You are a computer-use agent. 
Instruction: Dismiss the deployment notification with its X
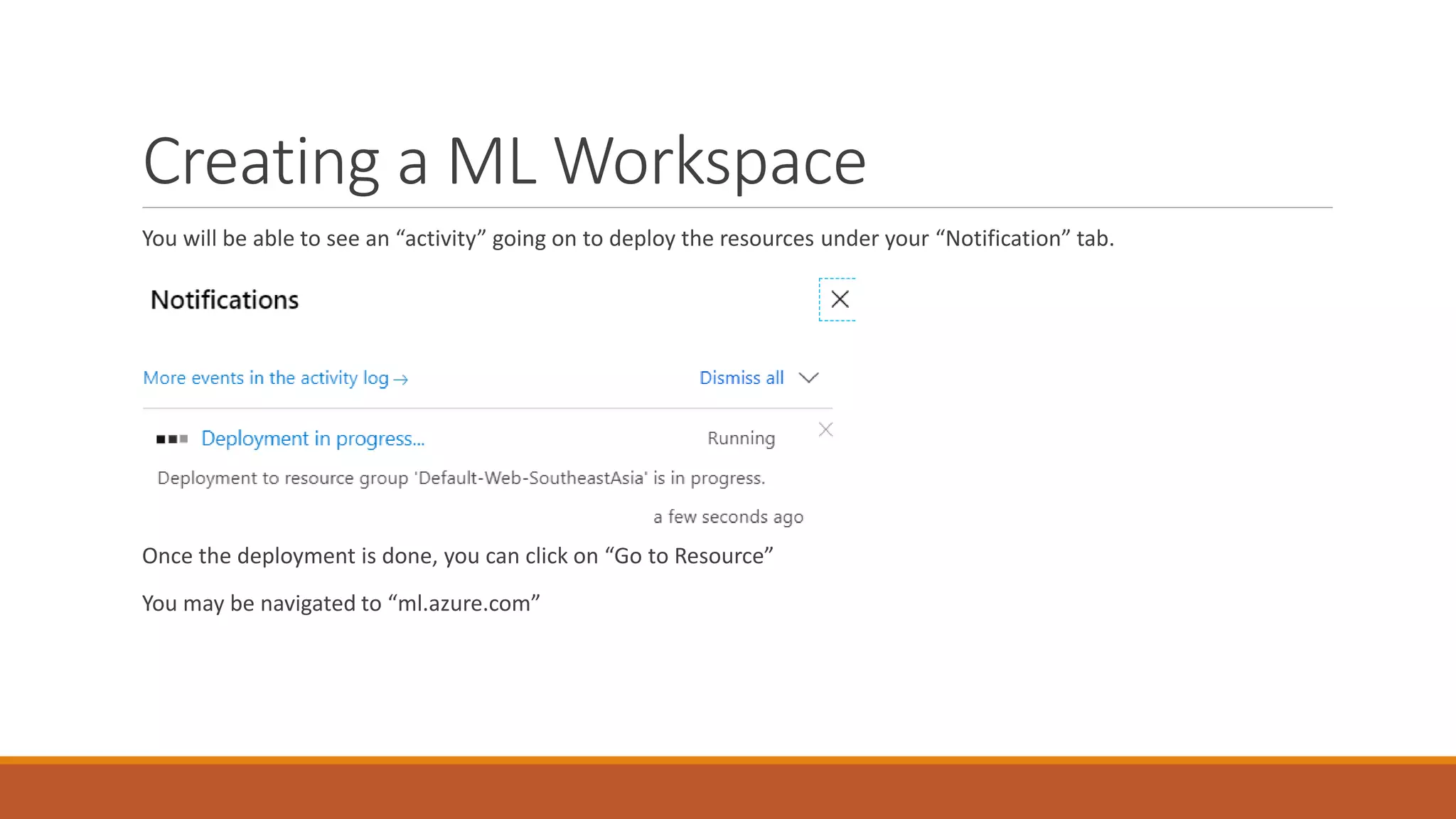825,429
